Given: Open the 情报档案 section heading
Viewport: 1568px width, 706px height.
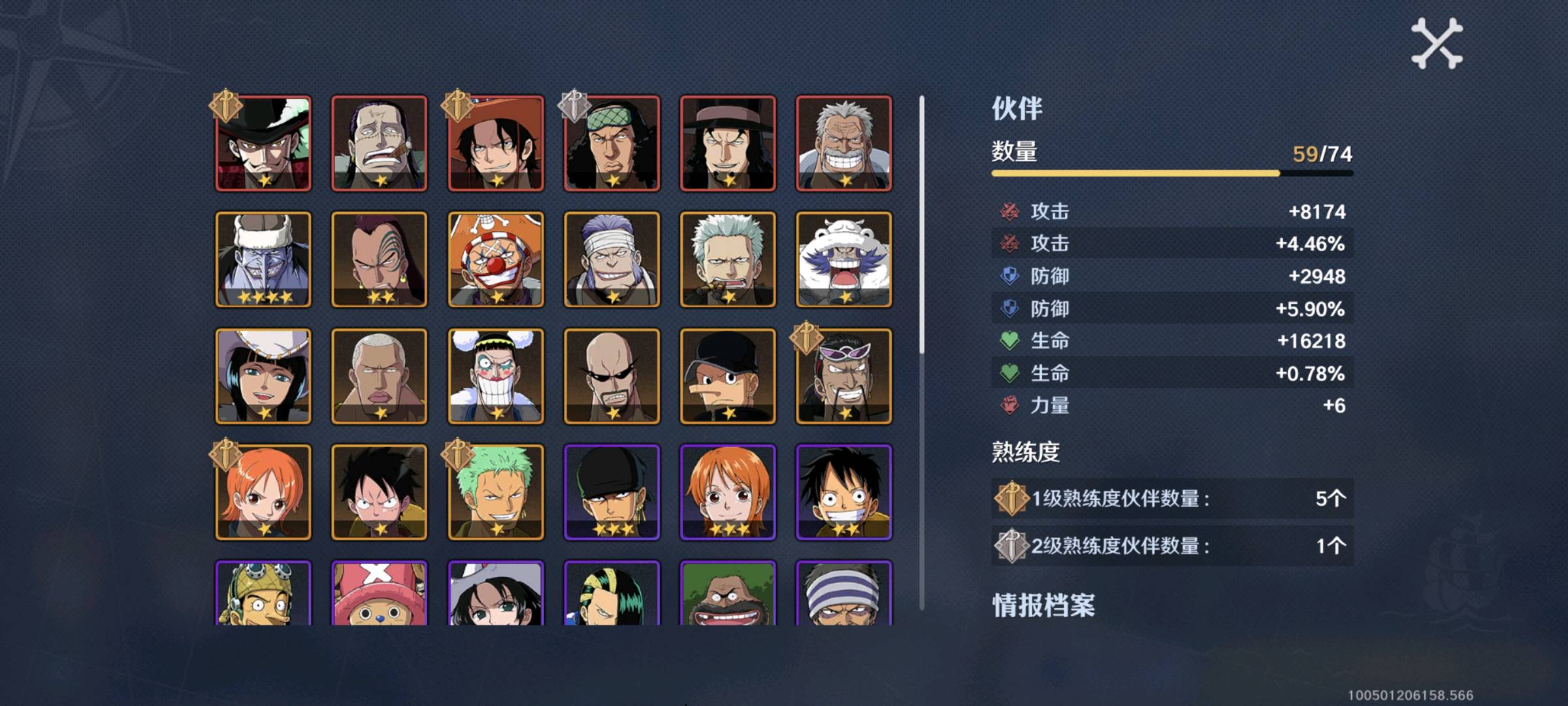Looking at the screenshot, I should click(1043, 605).
